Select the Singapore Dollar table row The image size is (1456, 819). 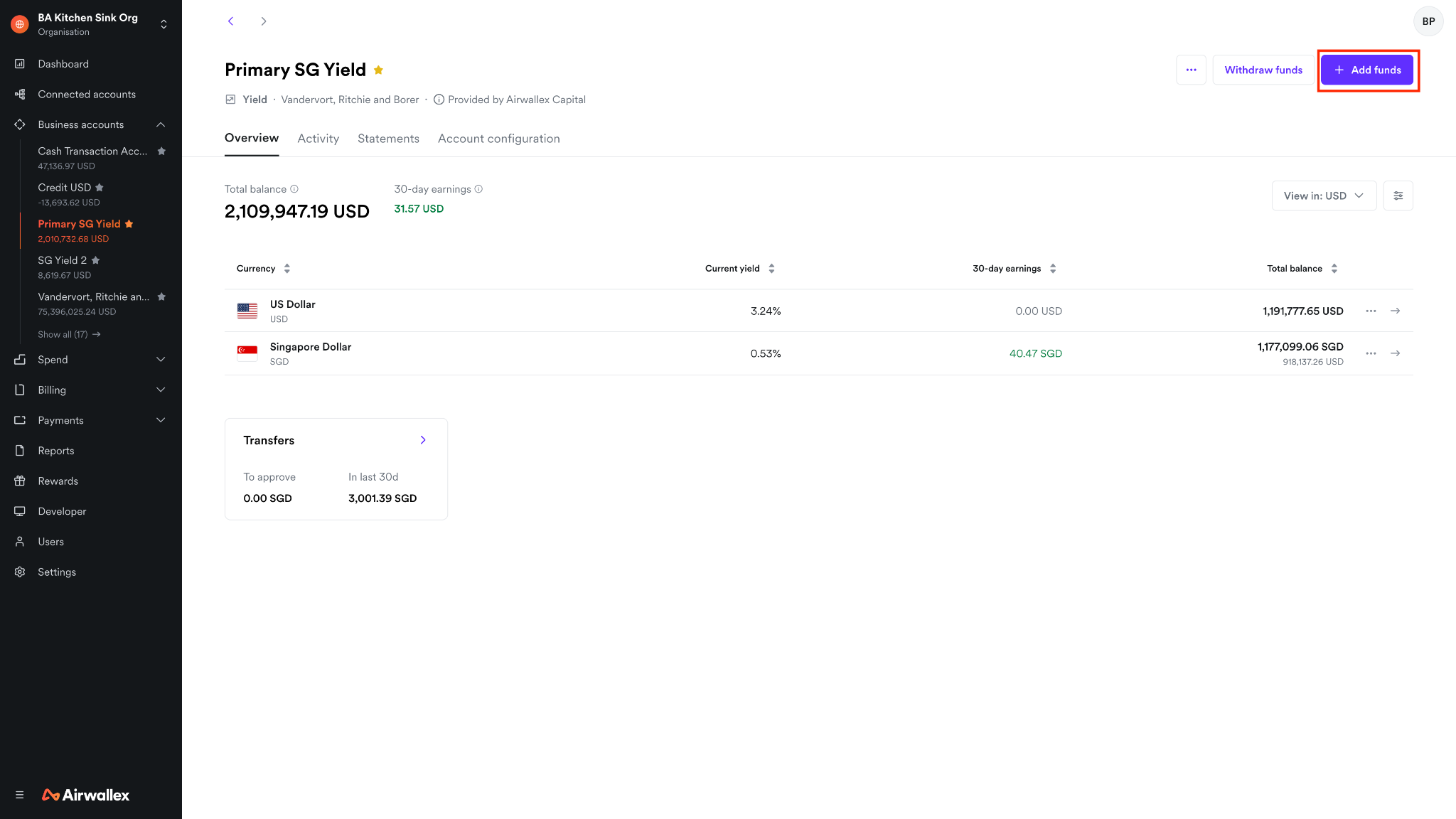click(819, 353)
